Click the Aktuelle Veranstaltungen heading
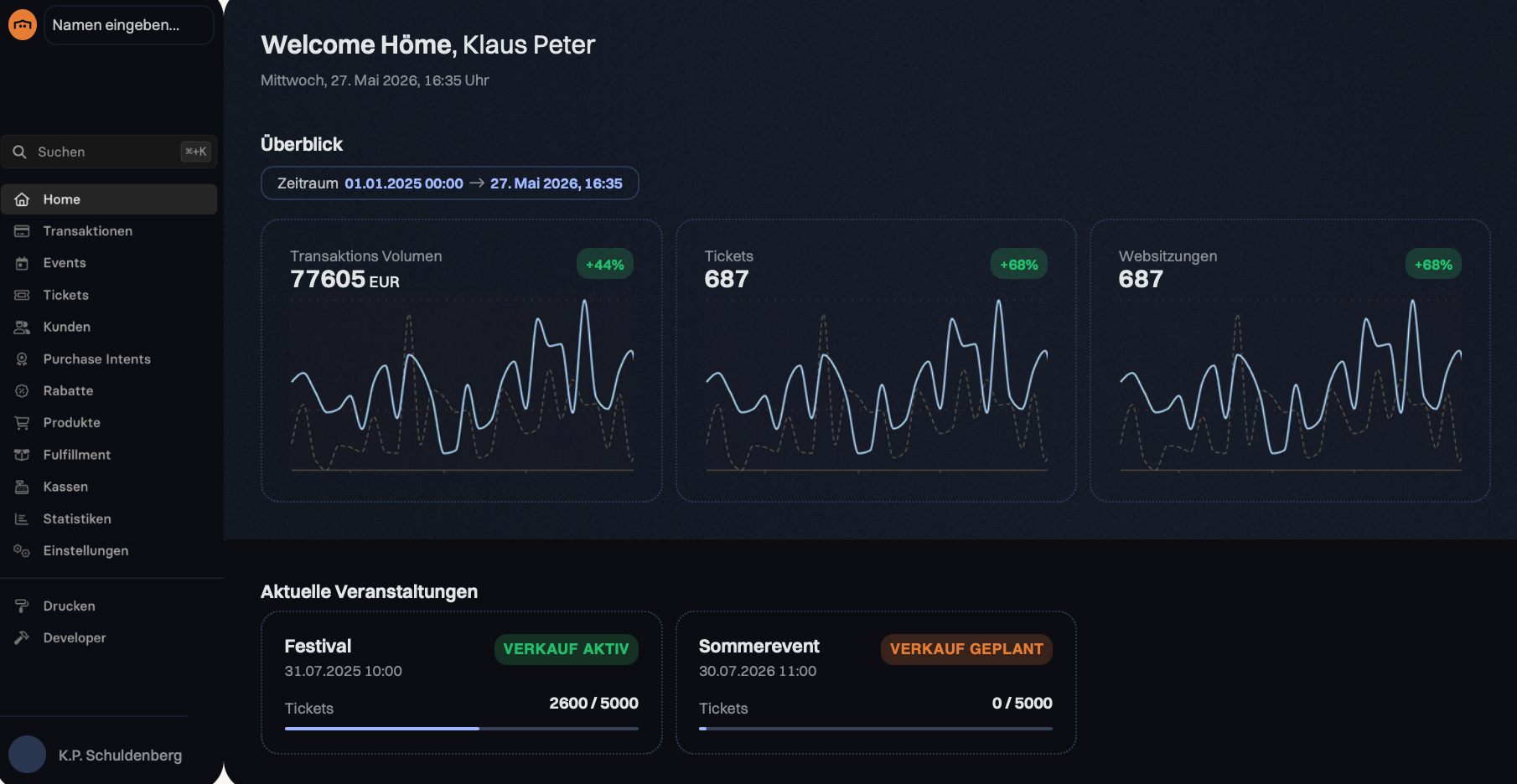This screenshot has width=1517, height=784. coord(369,592)
